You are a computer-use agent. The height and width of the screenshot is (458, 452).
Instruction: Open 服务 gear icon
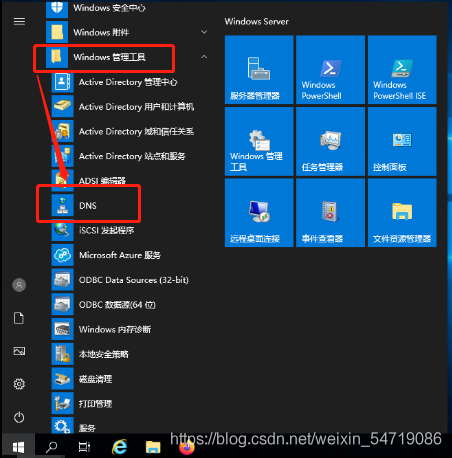point(62,426)
